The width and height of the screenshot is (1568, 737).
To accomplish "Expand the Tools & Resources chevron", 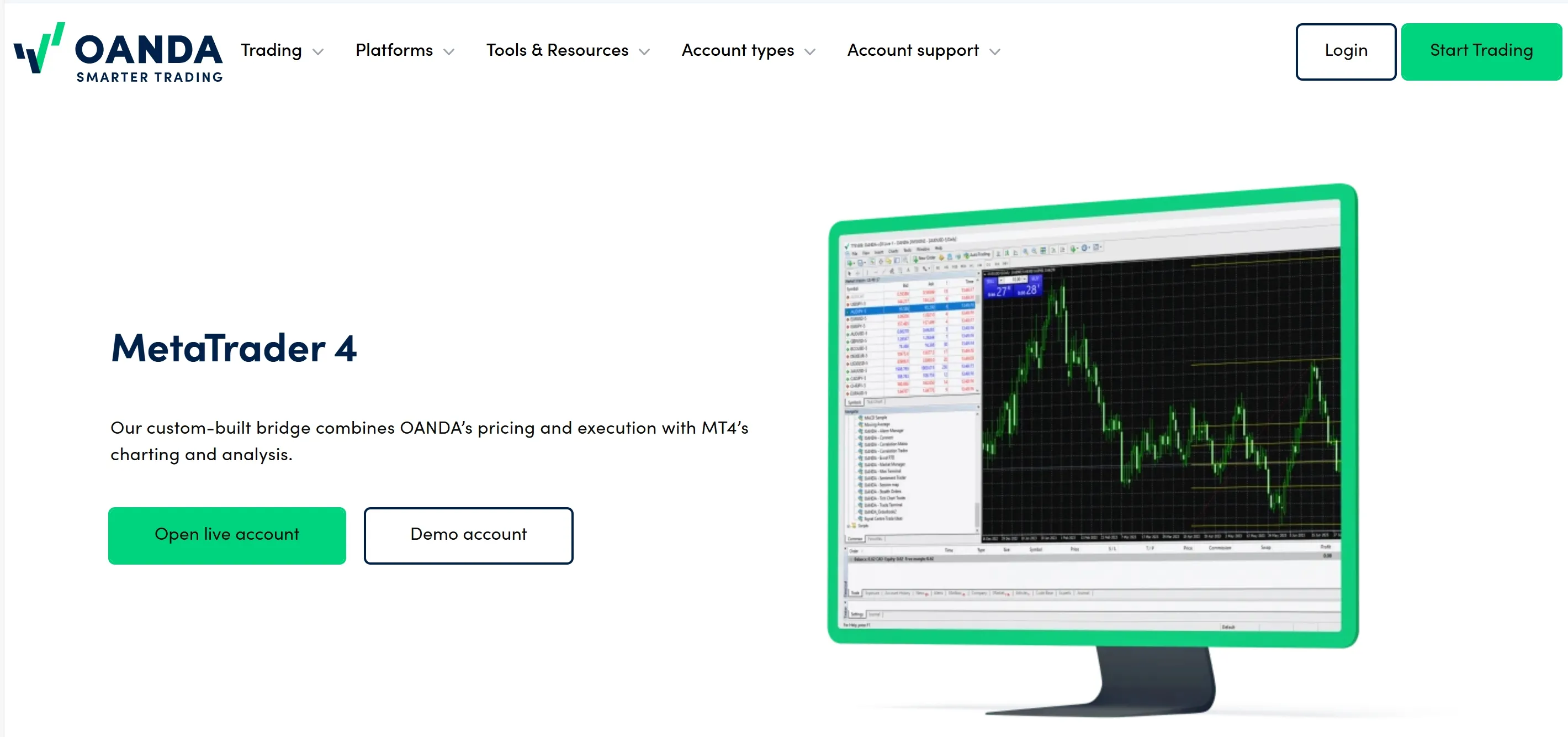I will (645, 52).
